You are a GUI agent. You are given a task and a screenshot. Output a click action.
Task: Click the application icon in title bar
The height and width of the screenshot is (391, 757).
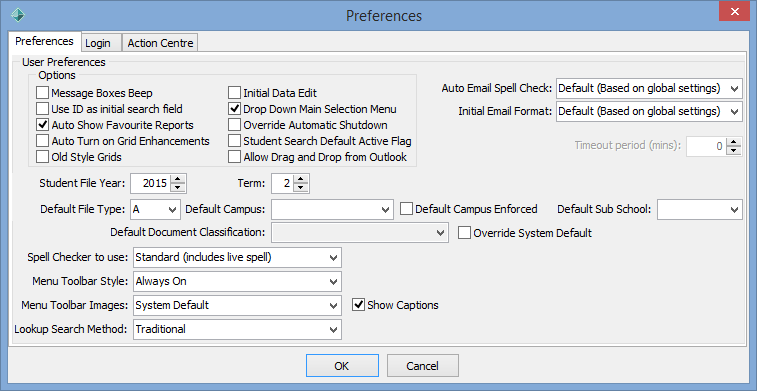(18, 14)
